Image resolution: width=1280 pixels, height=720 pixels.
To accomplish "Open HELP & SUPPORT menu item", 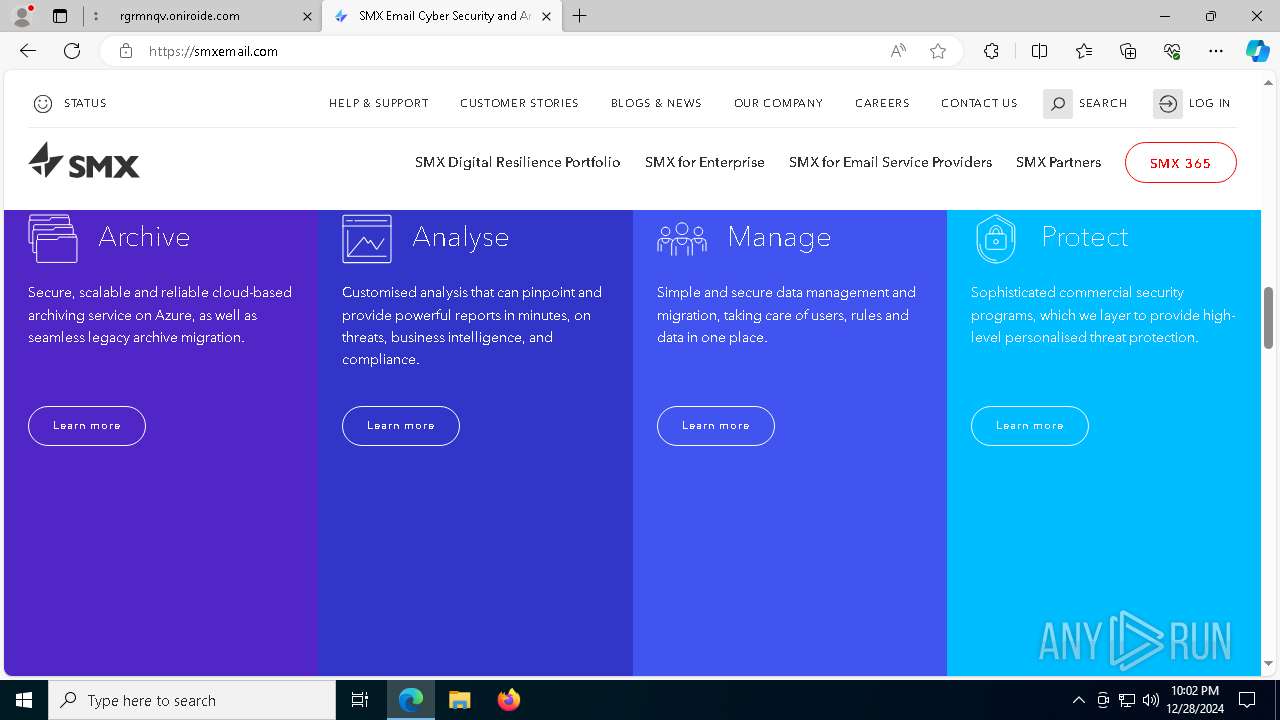I will tap(379, 103).
